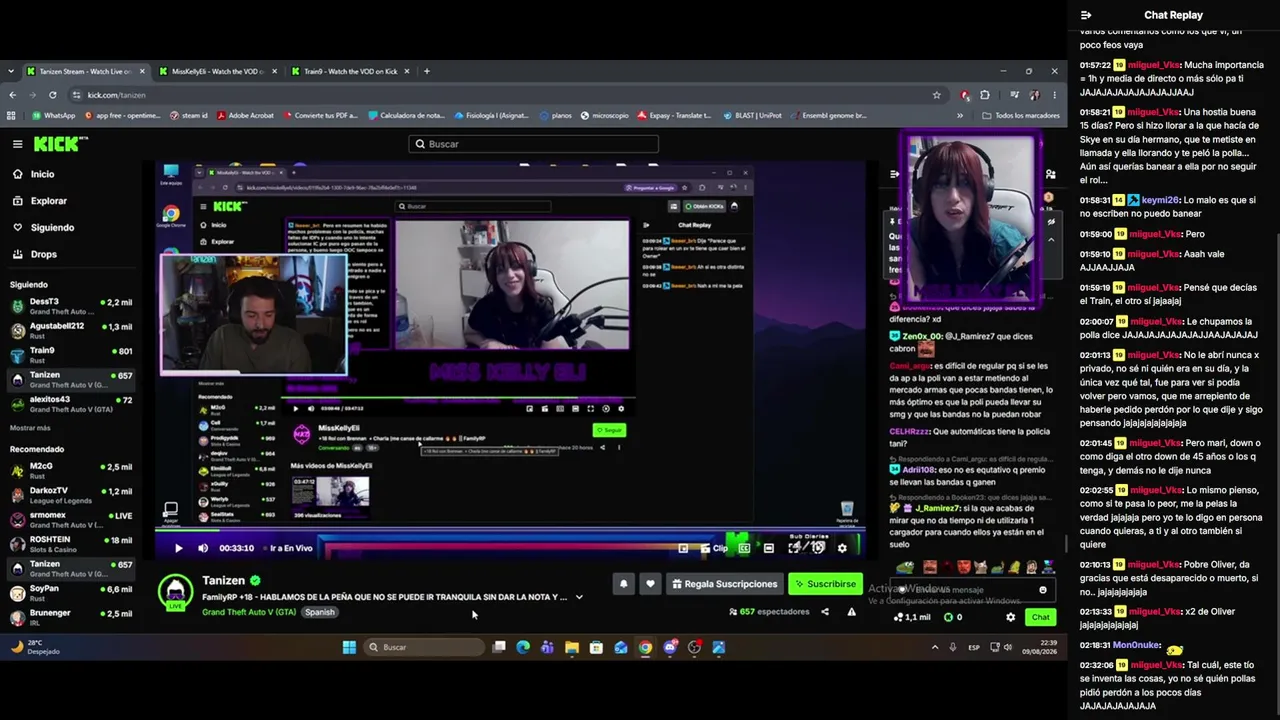Open WhatsApp bookmark
The width and height of the screenshot is (1280, 720).
(x=53, y=115)
